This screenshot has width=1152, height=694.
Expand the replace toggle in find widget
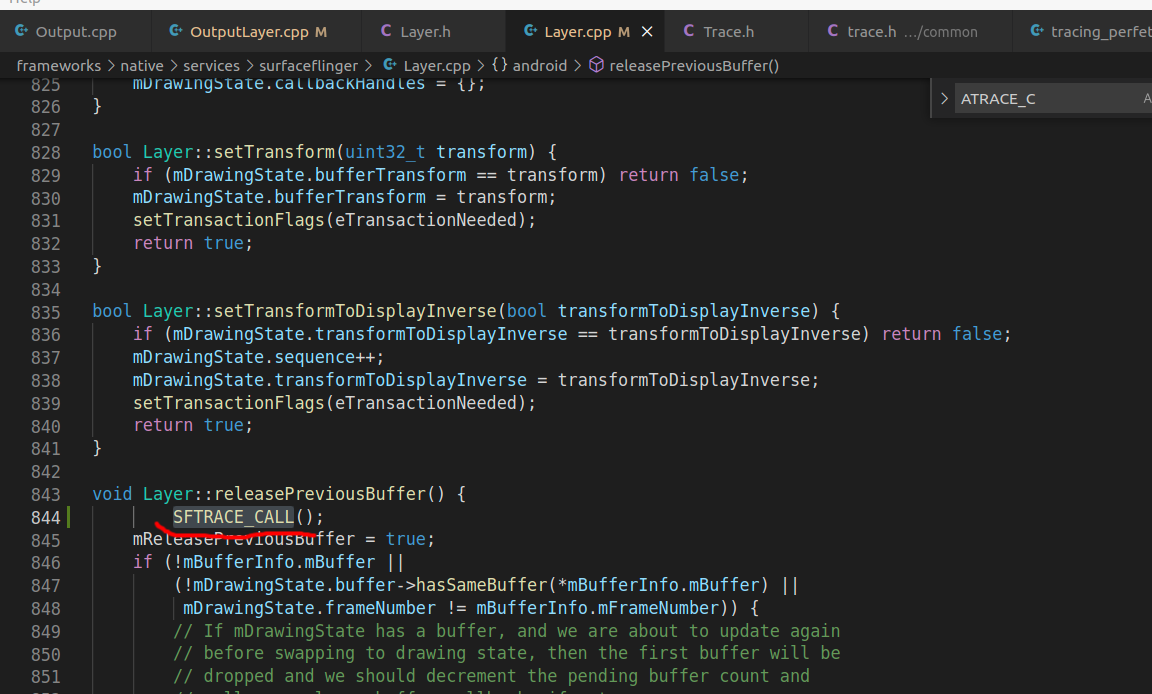click(944, 98)
